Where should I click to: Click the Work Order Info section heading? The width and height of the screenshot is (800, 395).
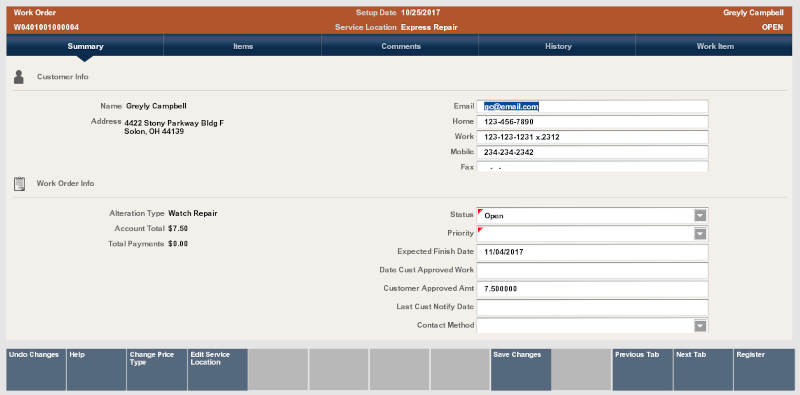click(x=65, y=184)
